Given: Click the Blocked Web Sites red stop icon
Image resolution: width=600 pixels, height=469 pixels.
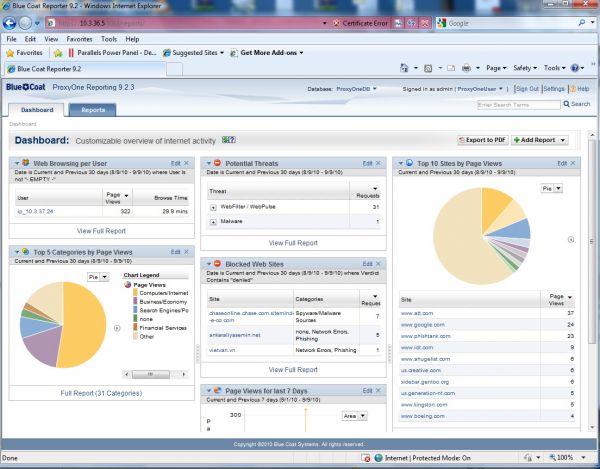Looking at the screenshot, I should (x=217, y=264).
